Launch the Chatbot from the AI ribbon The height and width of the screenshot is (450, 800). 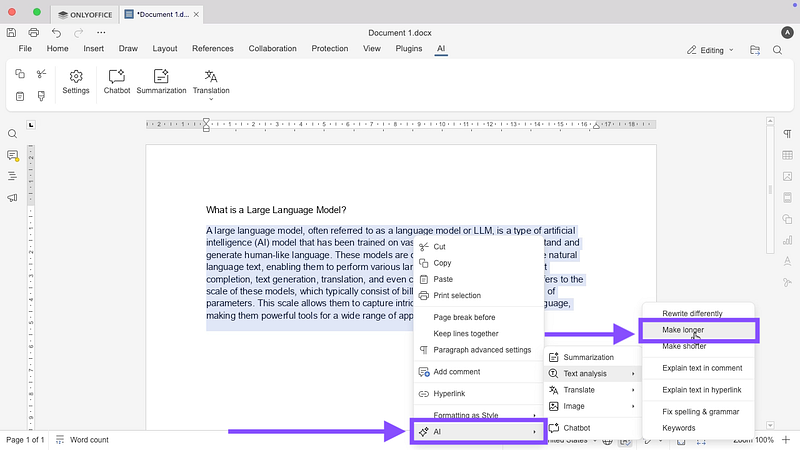click(x=117, y=81)
